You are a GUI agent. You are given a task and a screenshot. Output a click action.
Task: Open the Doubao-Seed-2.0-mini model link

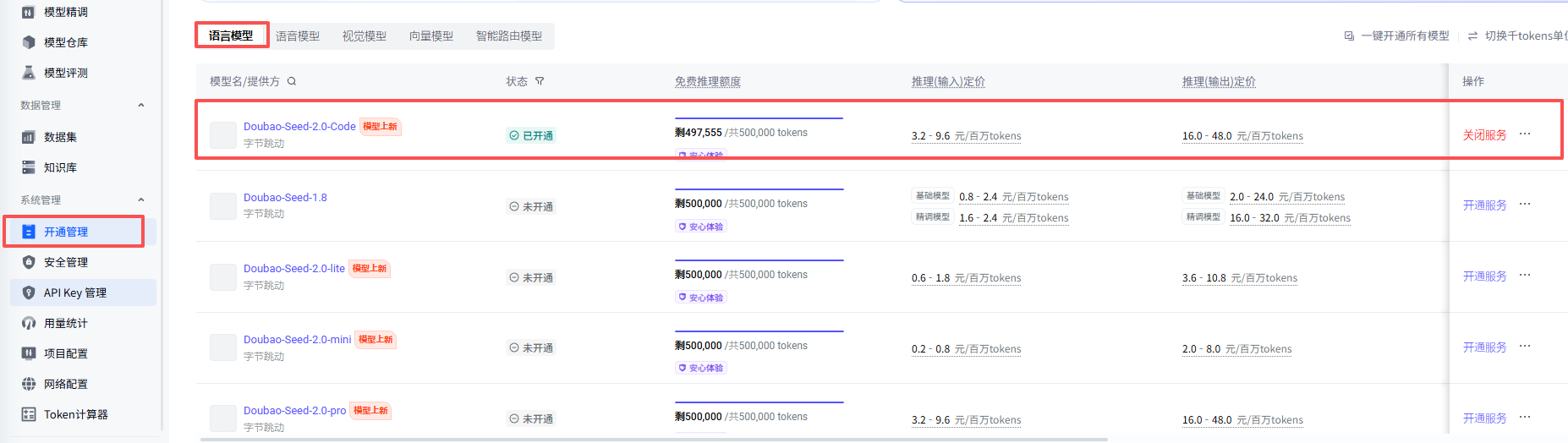tap(297, 340)
